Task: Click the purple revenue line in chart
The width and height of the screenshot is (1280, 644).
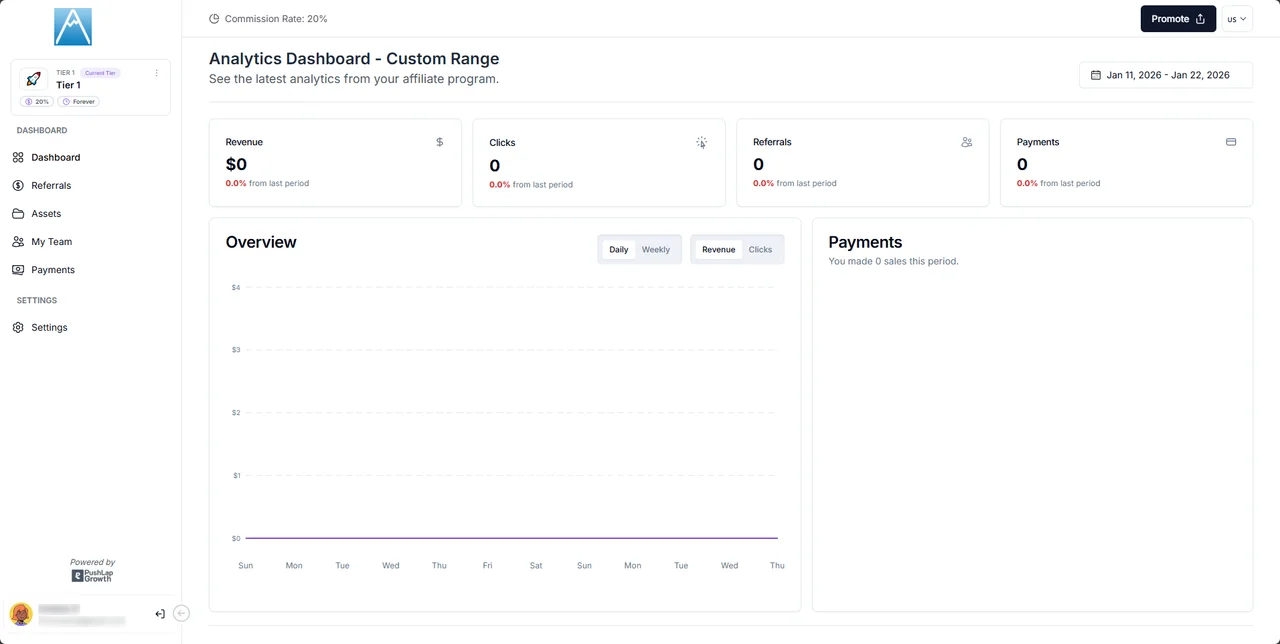Action: [x=511, y=538]
